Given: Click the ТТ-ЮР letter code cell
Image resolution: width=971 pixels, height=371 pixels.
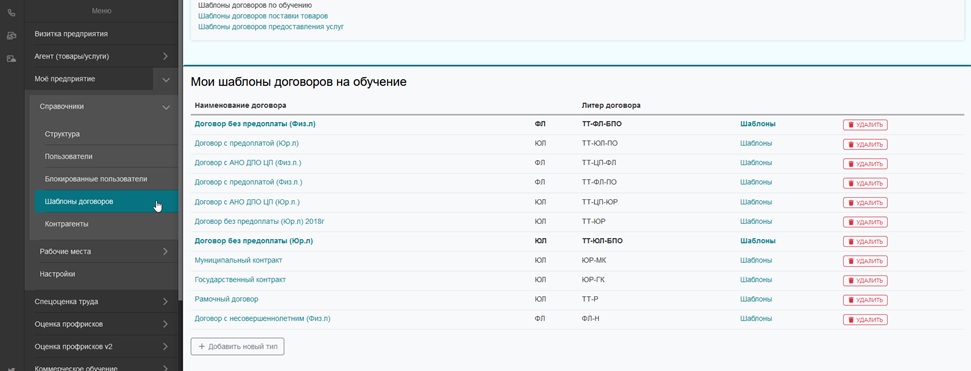Looking at the screenshot, I should [x=593, y=221].
